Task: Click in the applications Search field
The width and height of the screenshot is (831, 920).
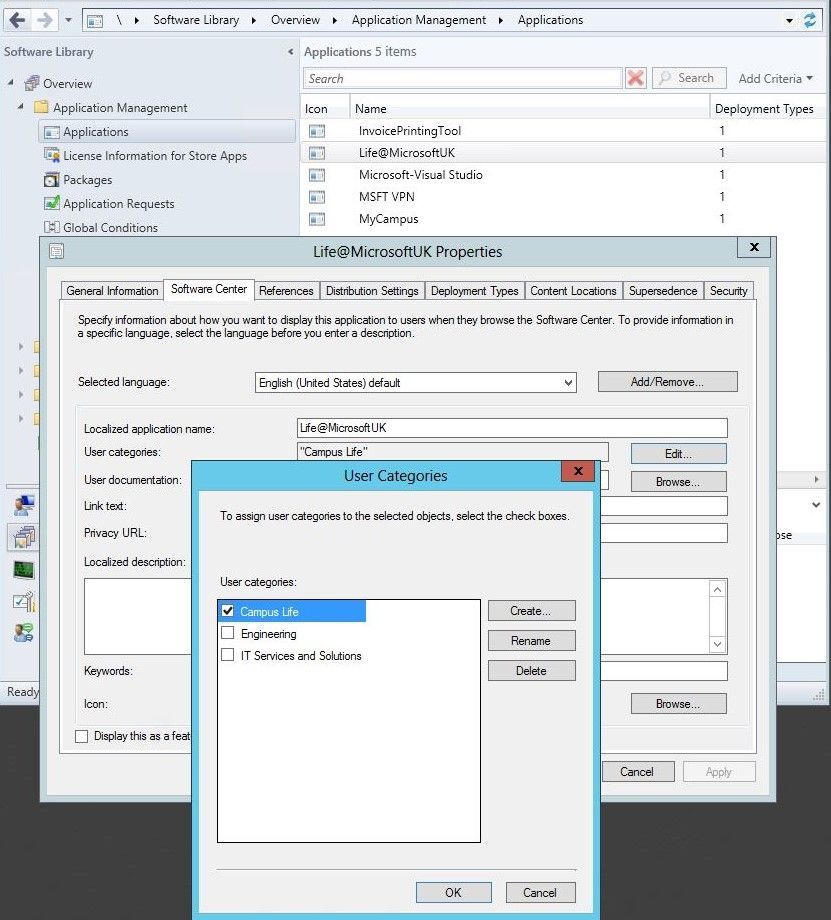Action: pos(462,79)
